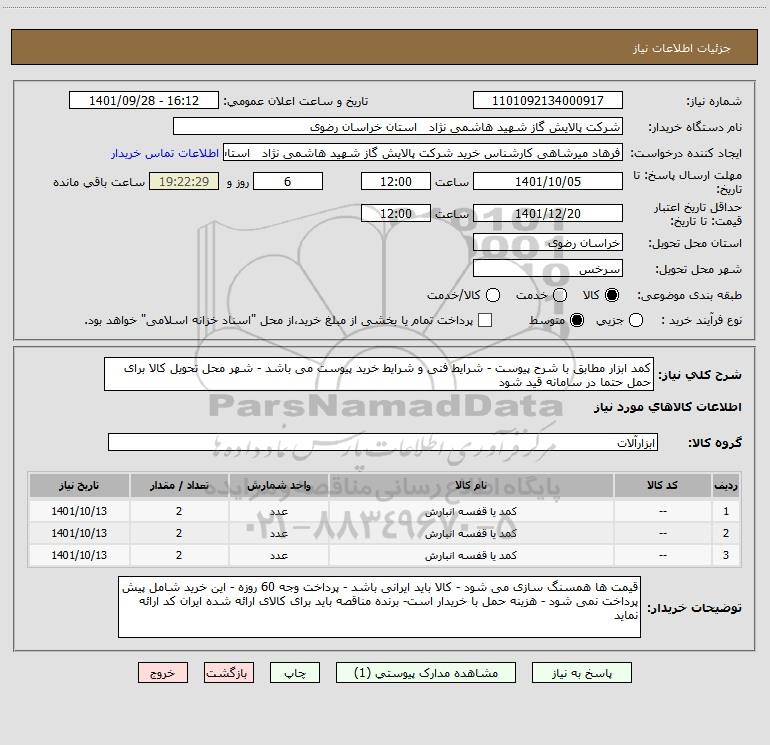Click the شماره نیاز number field

click(547, 101)
